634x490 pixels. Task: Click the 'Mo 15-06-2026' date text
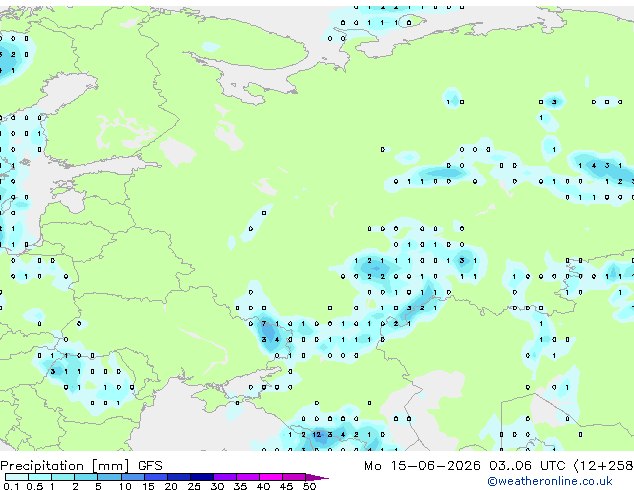tap(422, 466)
